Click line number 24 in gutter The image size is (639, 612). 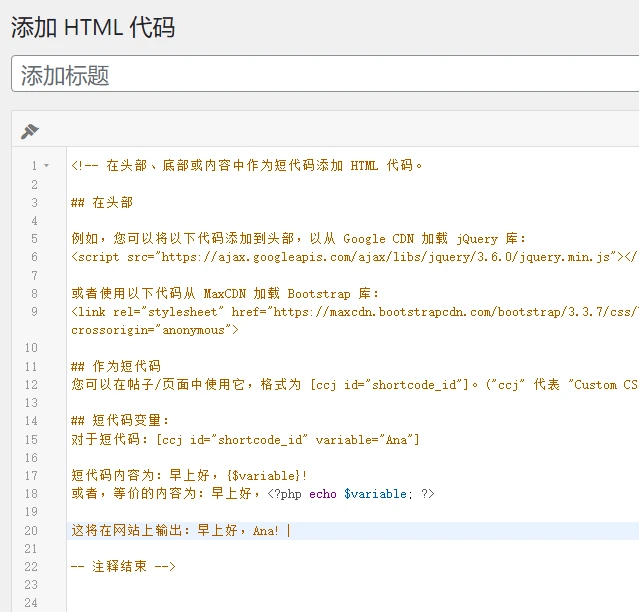(x=31, y=603)
